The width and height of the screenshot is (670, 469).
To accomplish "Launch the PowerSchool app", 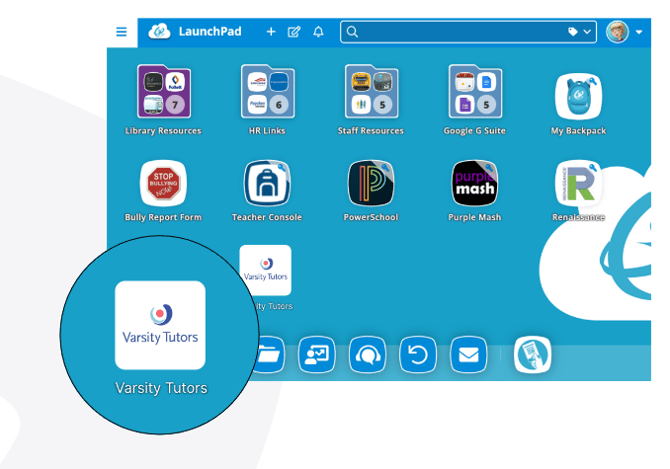I will click(371, 183).
